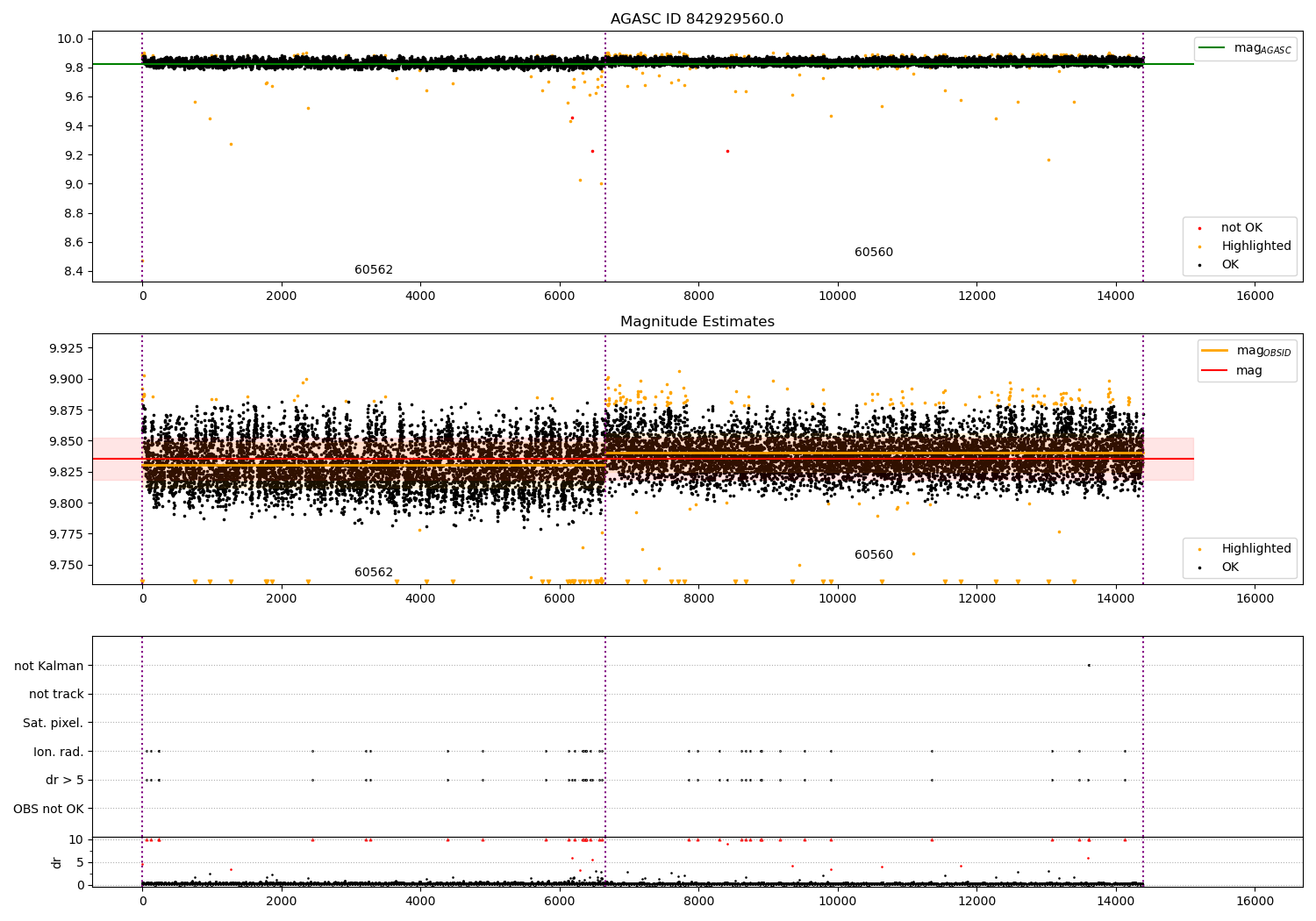Click the 'not track' row label
Image resolution: width=1316 pixels, height=921 pixels.
pos(56,695)
